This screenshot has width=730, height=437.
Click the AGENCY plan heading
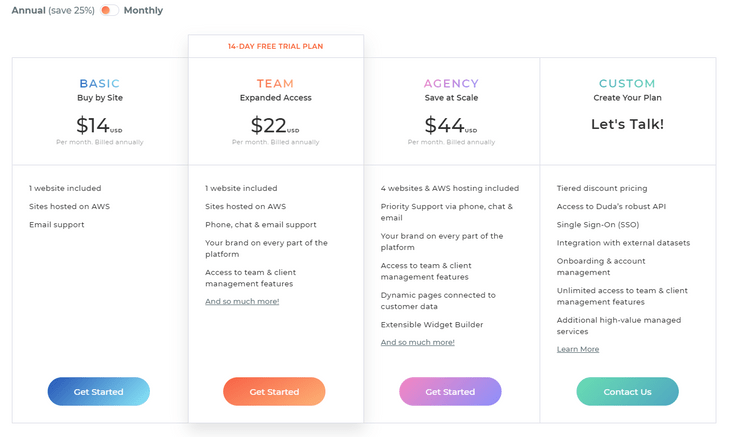(x=451, y=84)
